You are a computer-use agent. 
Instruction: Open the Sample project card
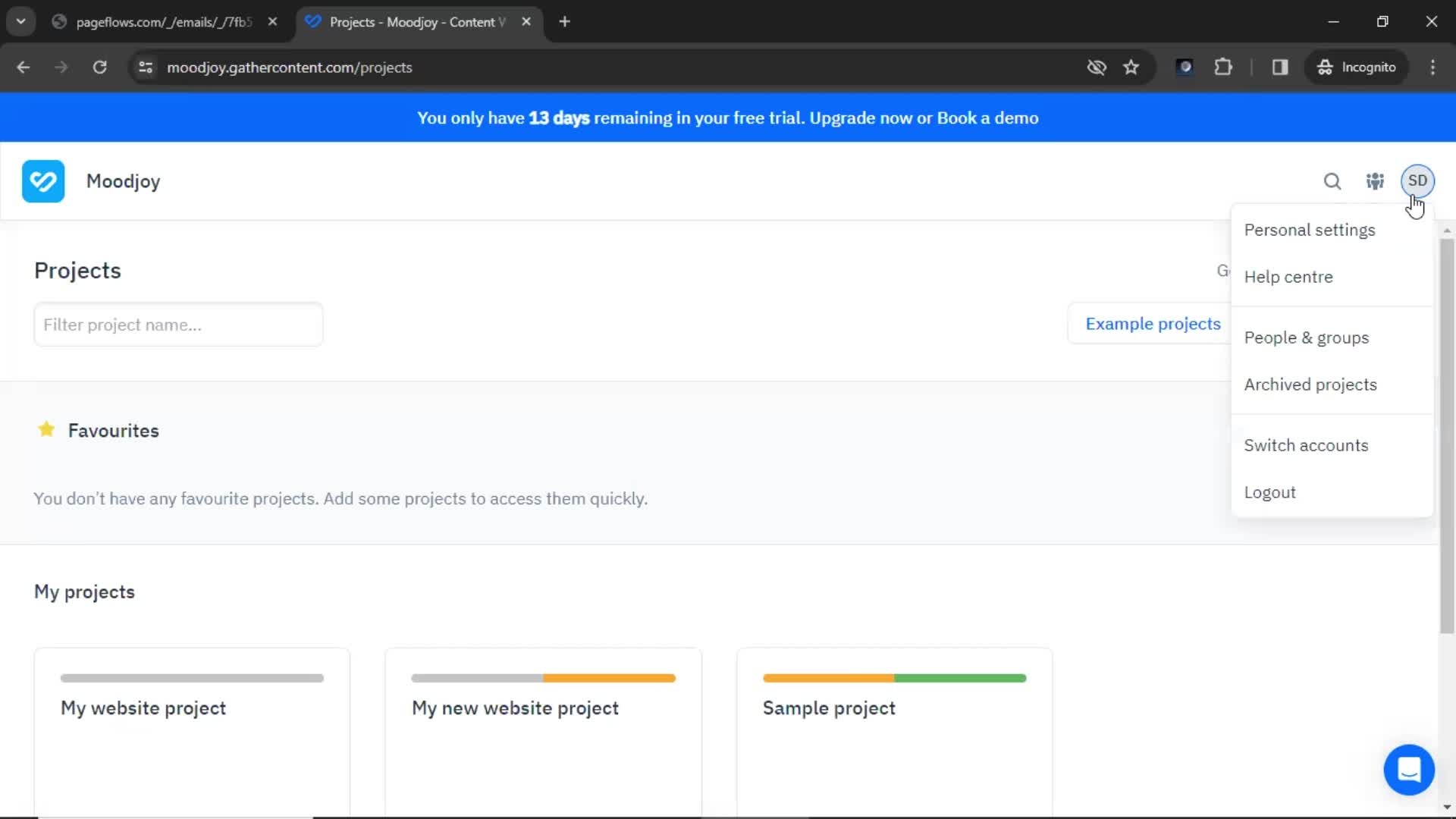point(895,732)
